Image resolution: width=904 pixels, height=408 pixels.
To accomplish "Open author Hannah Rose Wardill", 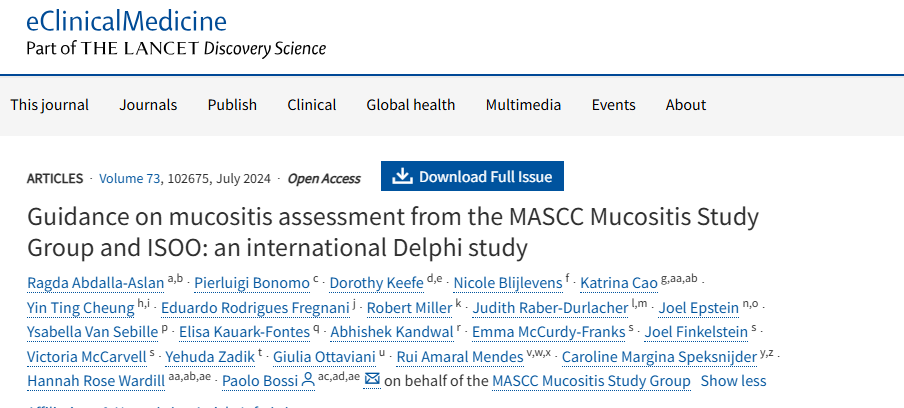I will (95, 381).
